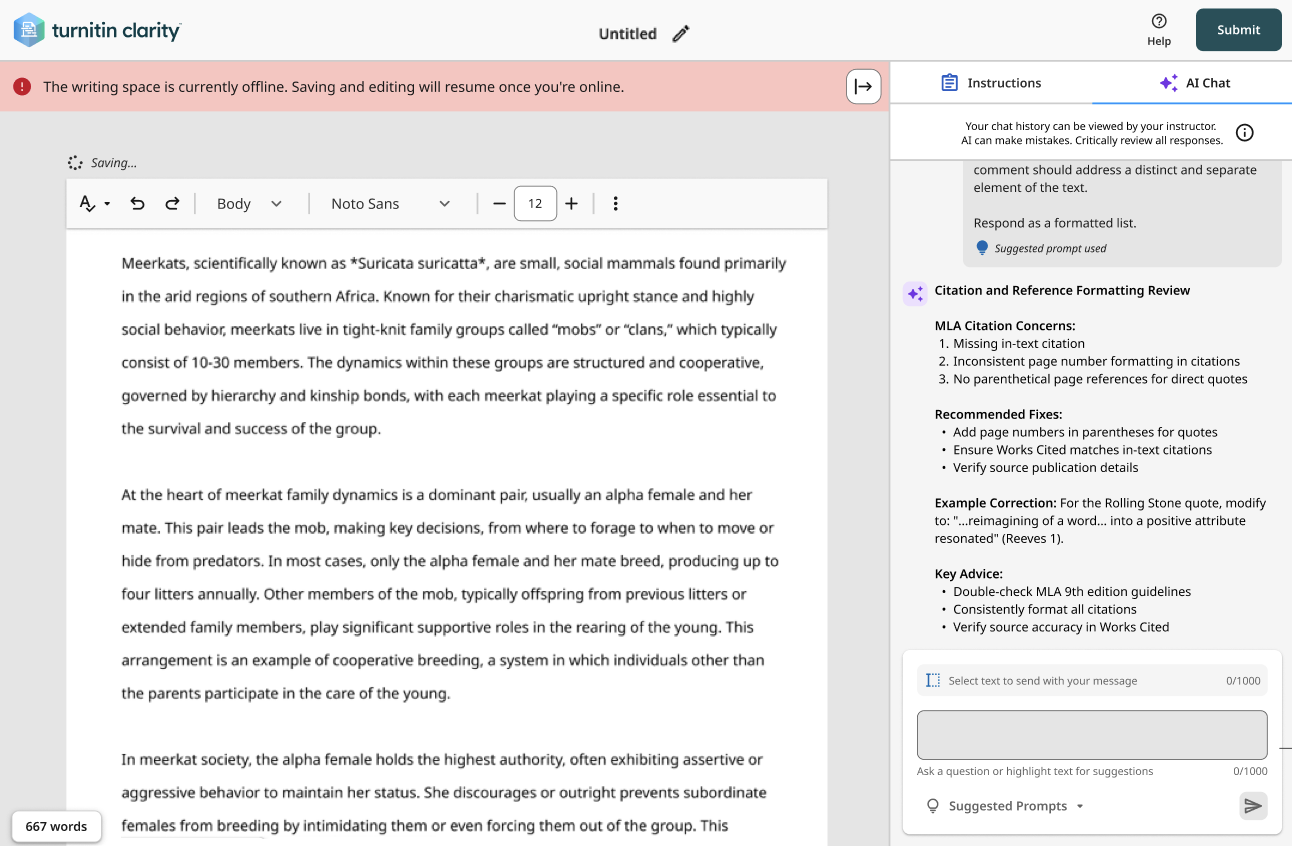This screenshot has width=1293, height=846.
Task: Click the offline error alert icon
Action: (x=22, y=87)
